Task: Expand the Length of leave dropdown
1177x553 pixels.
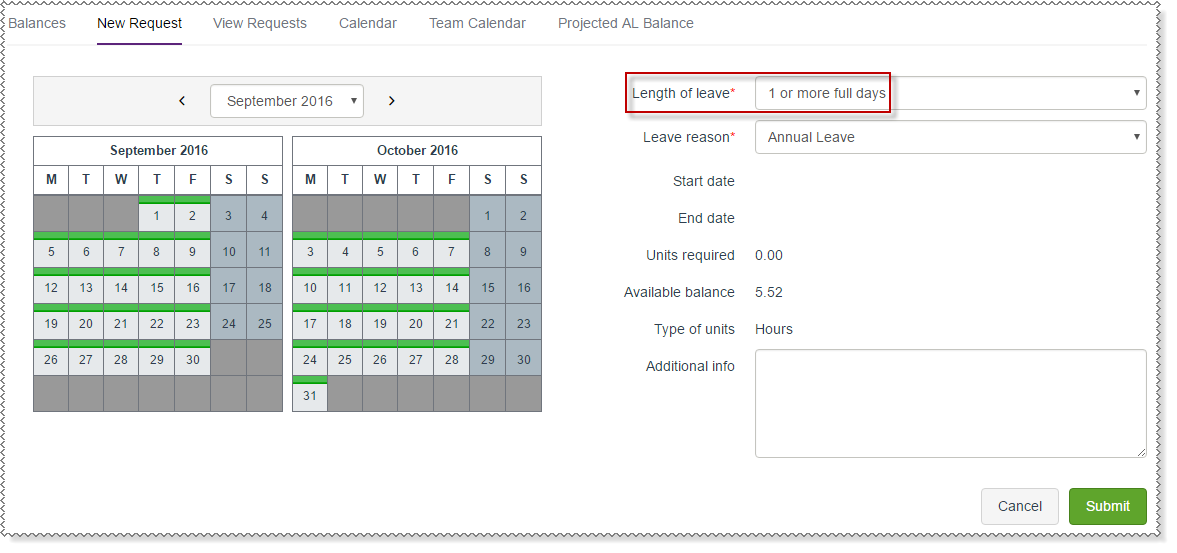Action: [x=949, y=93]
